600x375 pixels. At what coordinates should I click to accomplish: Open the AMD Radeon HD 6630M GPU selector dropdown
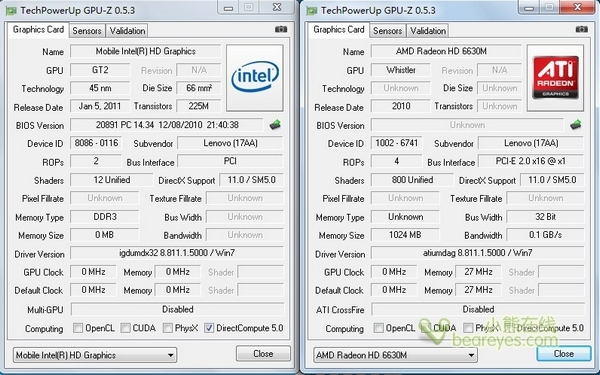coord(395,355)
